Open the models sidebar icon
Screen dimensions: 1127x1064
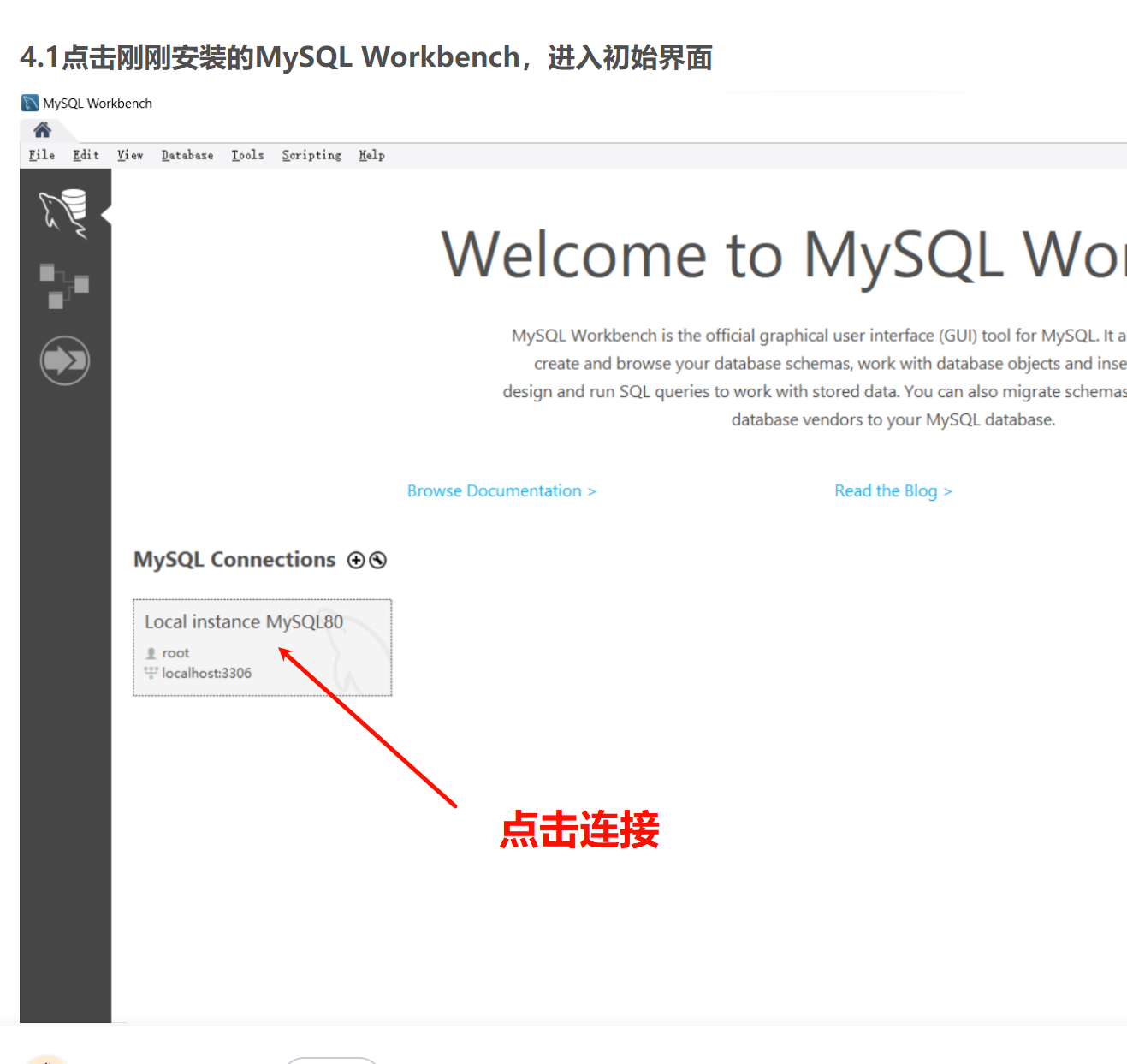[x=64, y=286]
